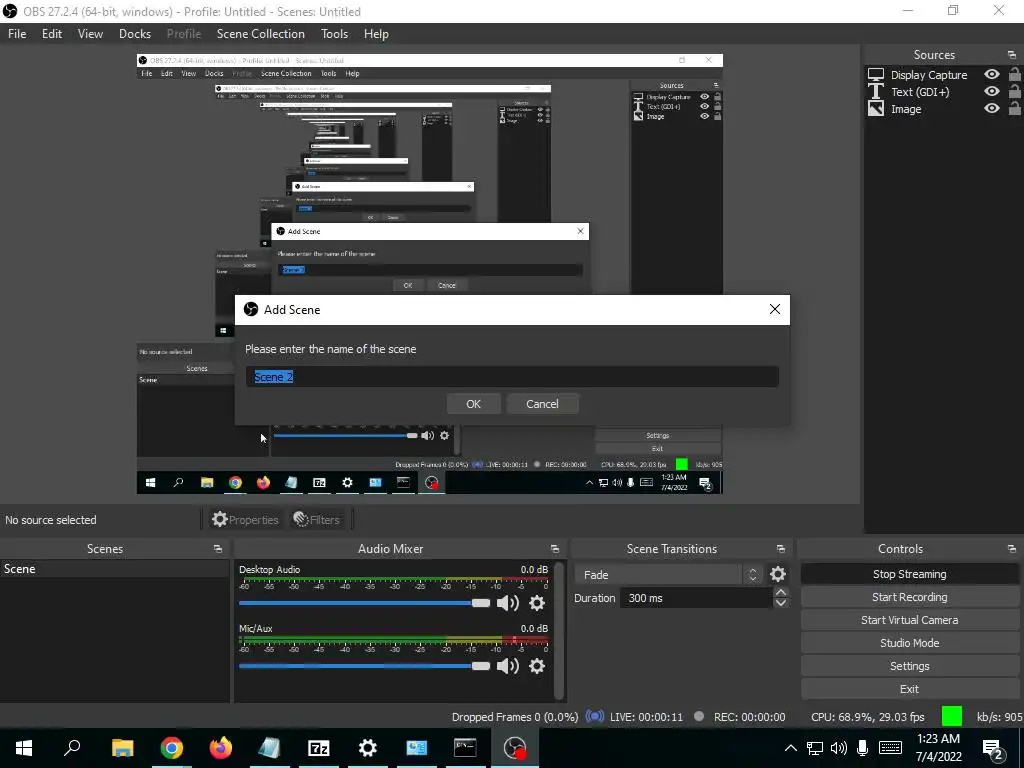Viewport: 1024px width, 768px height.
Task: Open the notification center icon
Action: coord(993,748)
